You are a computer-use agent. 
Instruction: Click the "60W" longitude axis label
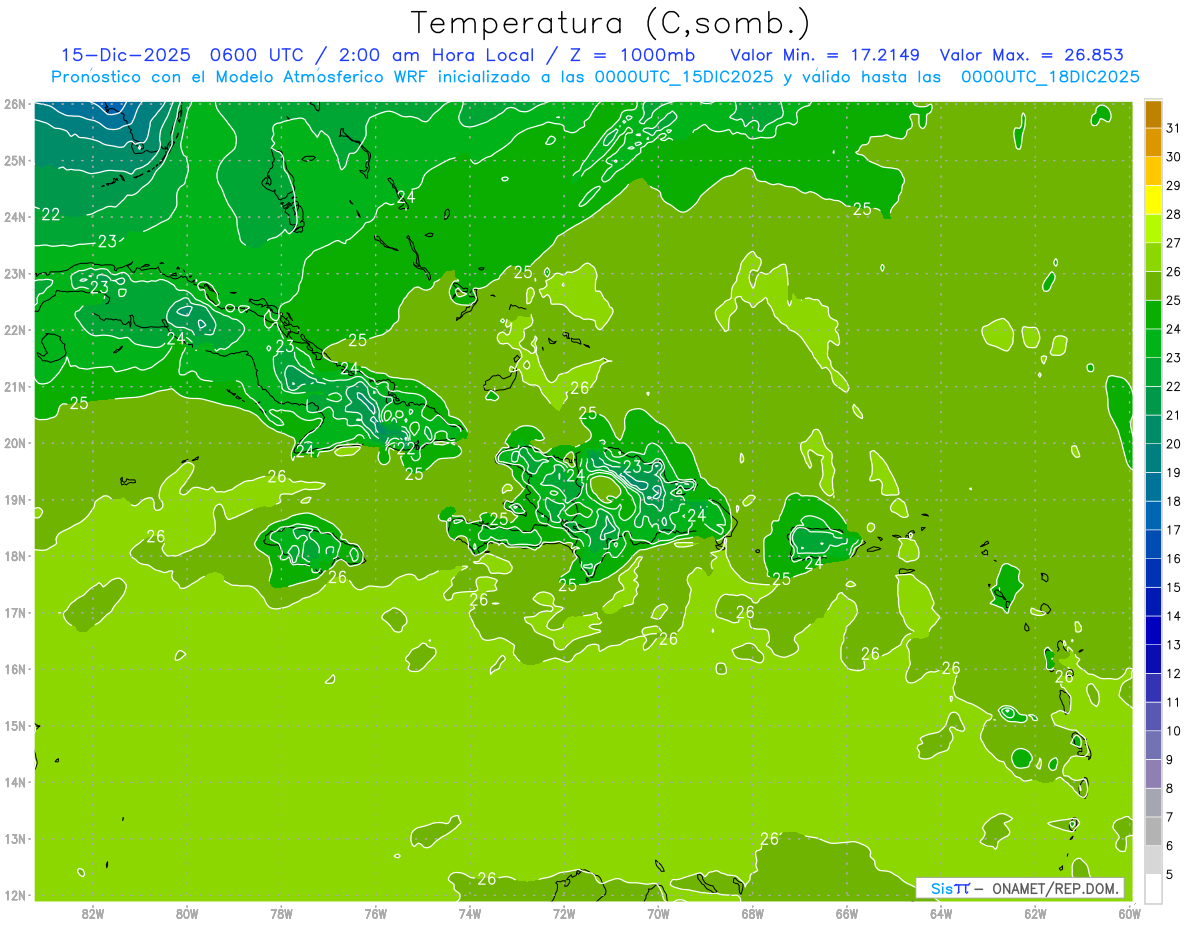[1129, 913]
